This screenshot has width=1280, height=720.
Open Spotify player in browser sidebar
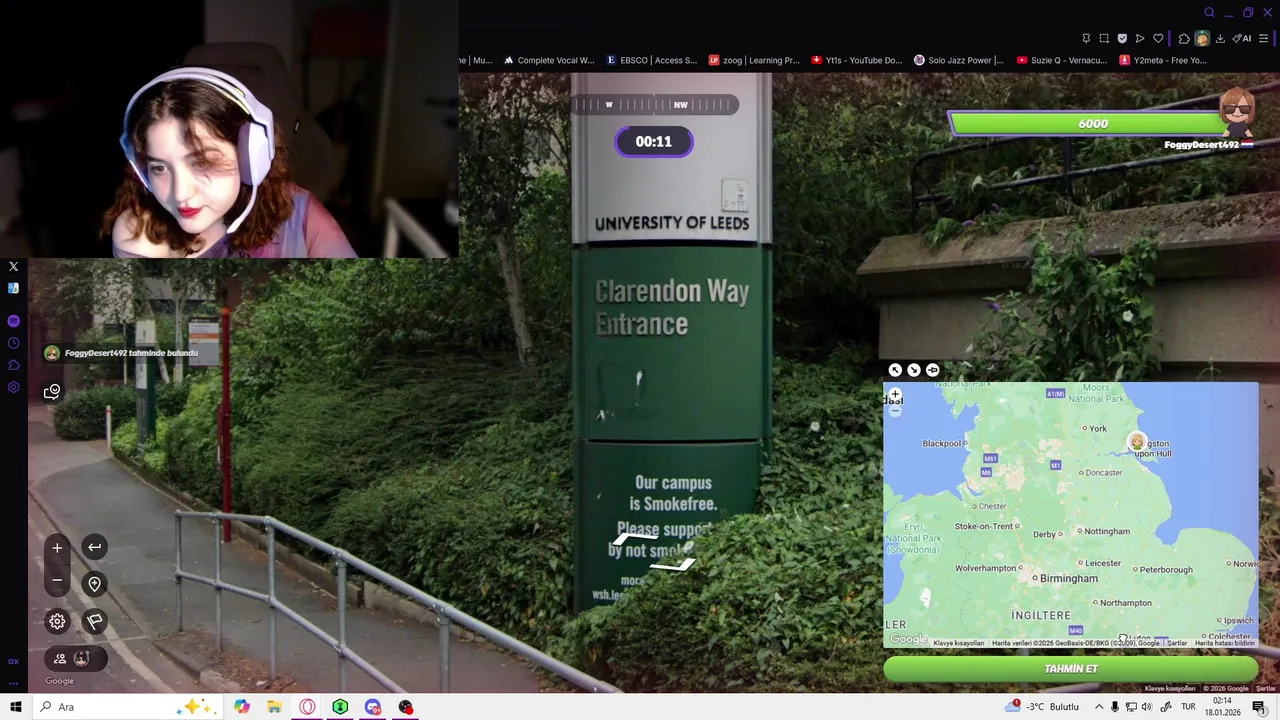coord(13,321)
